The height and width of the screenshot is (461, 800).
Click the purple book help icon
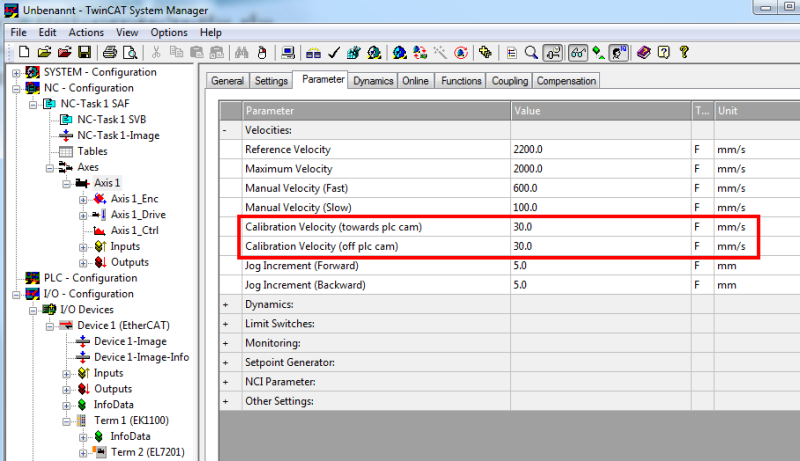click(644, 52)
